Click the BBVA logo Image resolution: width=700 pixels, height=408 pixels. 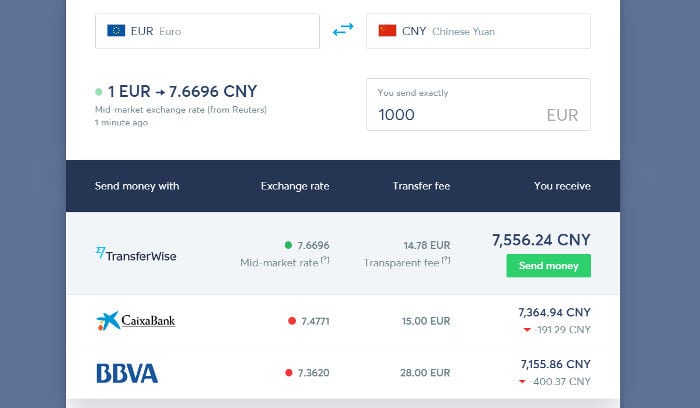tap(127, 373)
